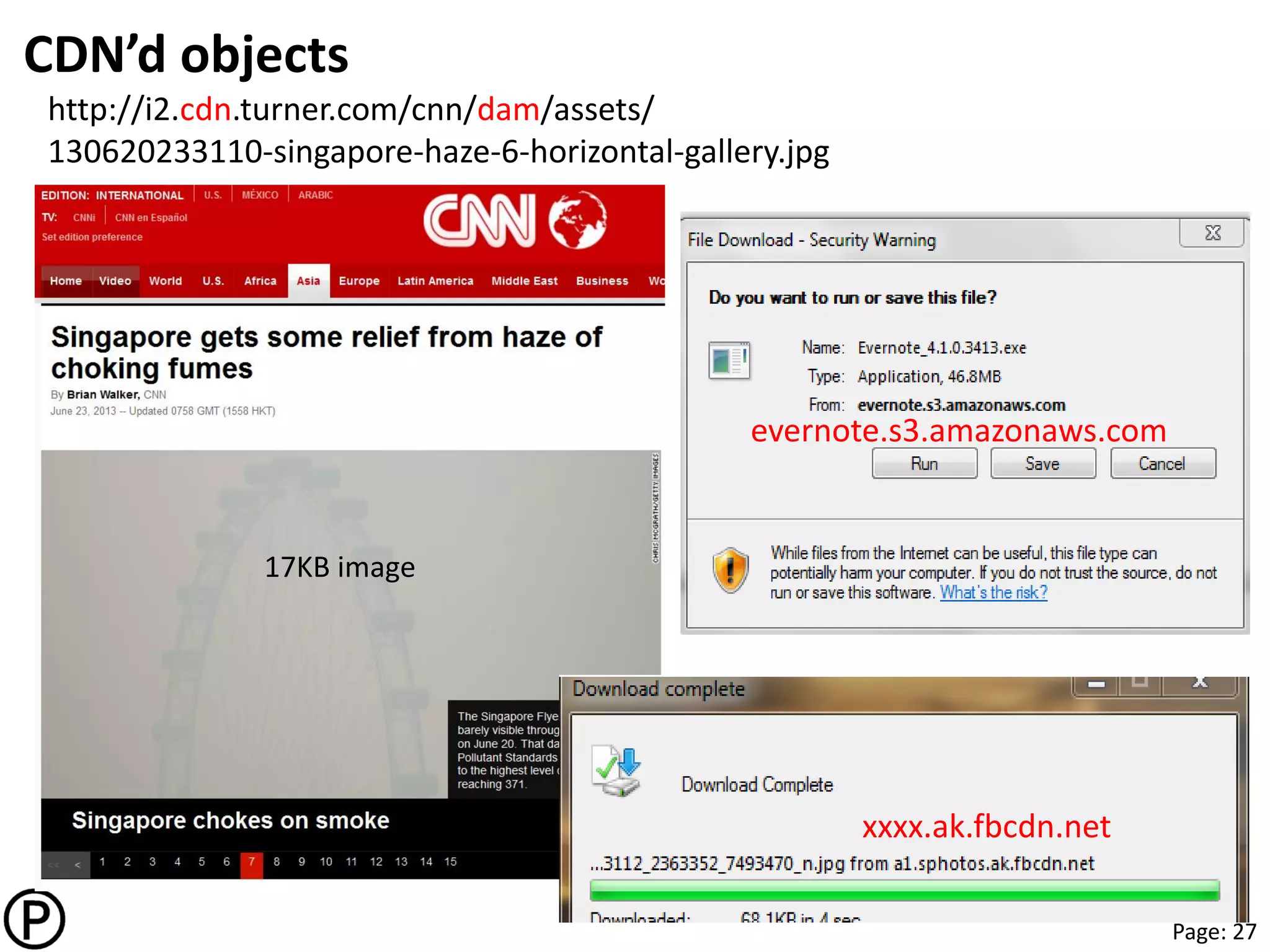Image resolution: width=1270 pixels, height=952 pixels.
Task: Choose the U.S. edition link
Action: tap(213, 195)
